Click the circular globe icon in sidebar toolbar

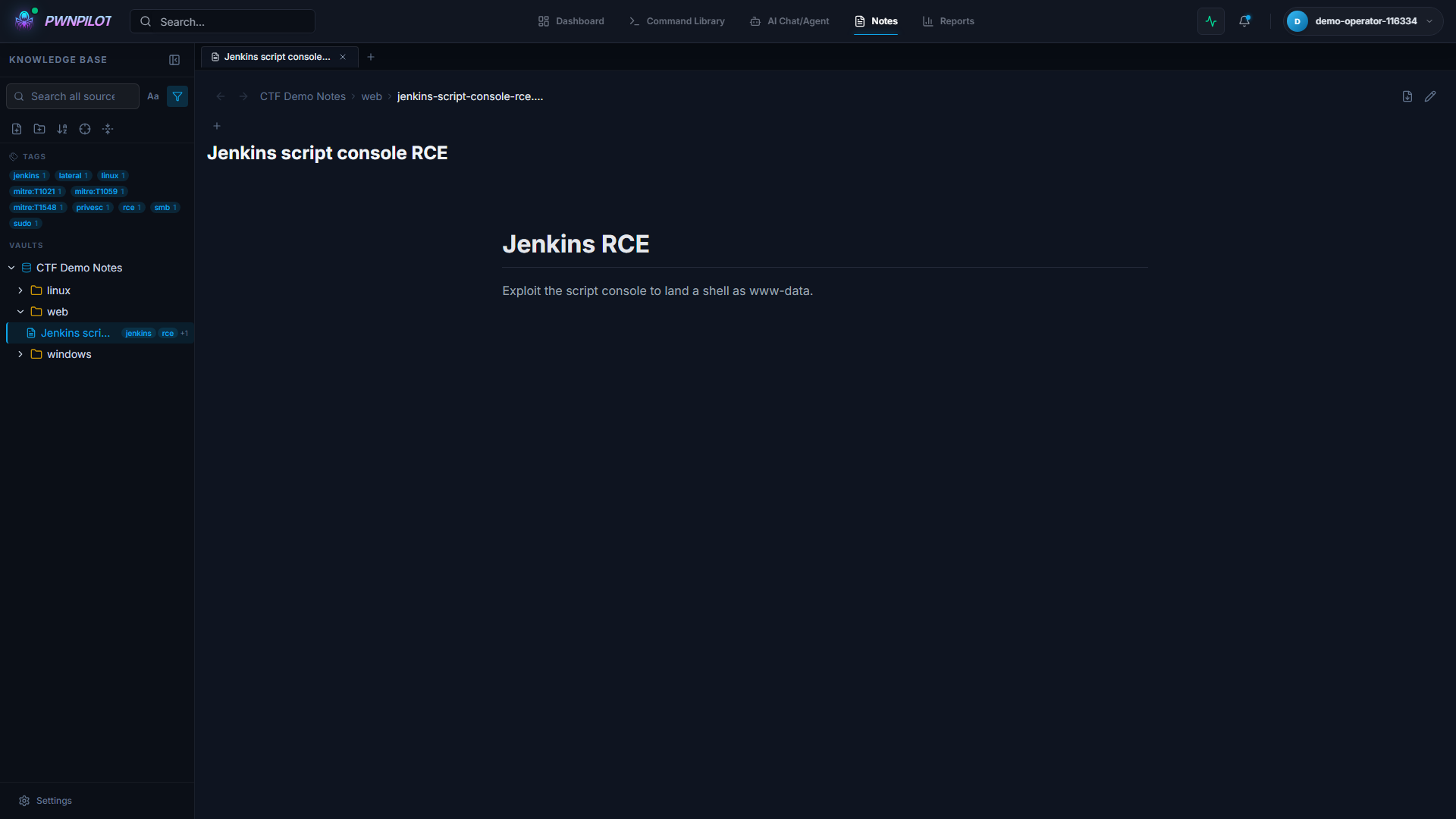[x=85, y=129]
